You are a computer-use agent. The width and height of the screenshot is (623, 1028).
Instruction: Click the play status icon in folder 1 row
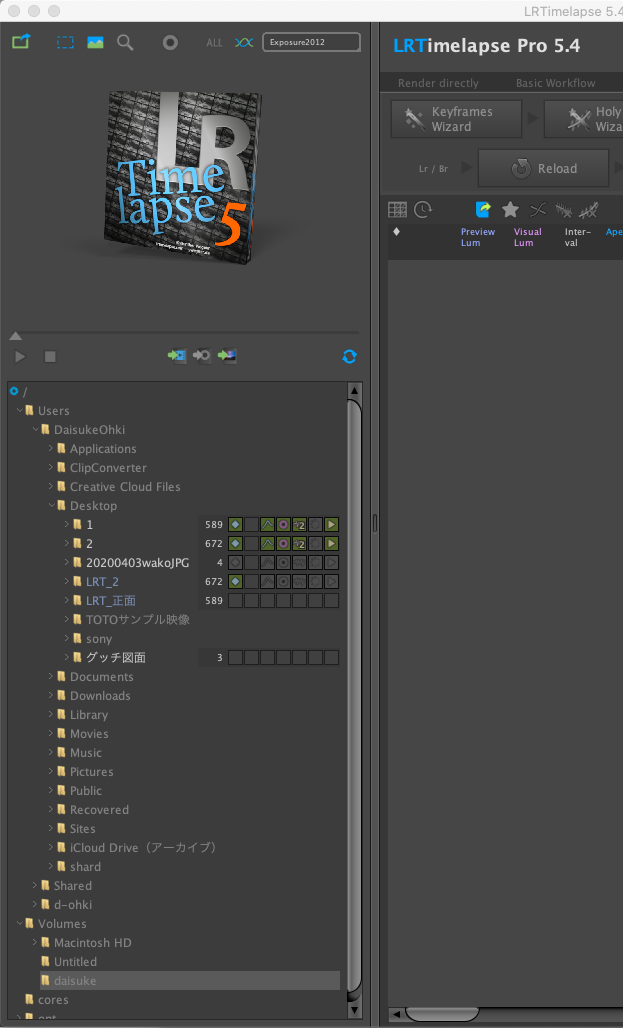[x=332, y=524]
